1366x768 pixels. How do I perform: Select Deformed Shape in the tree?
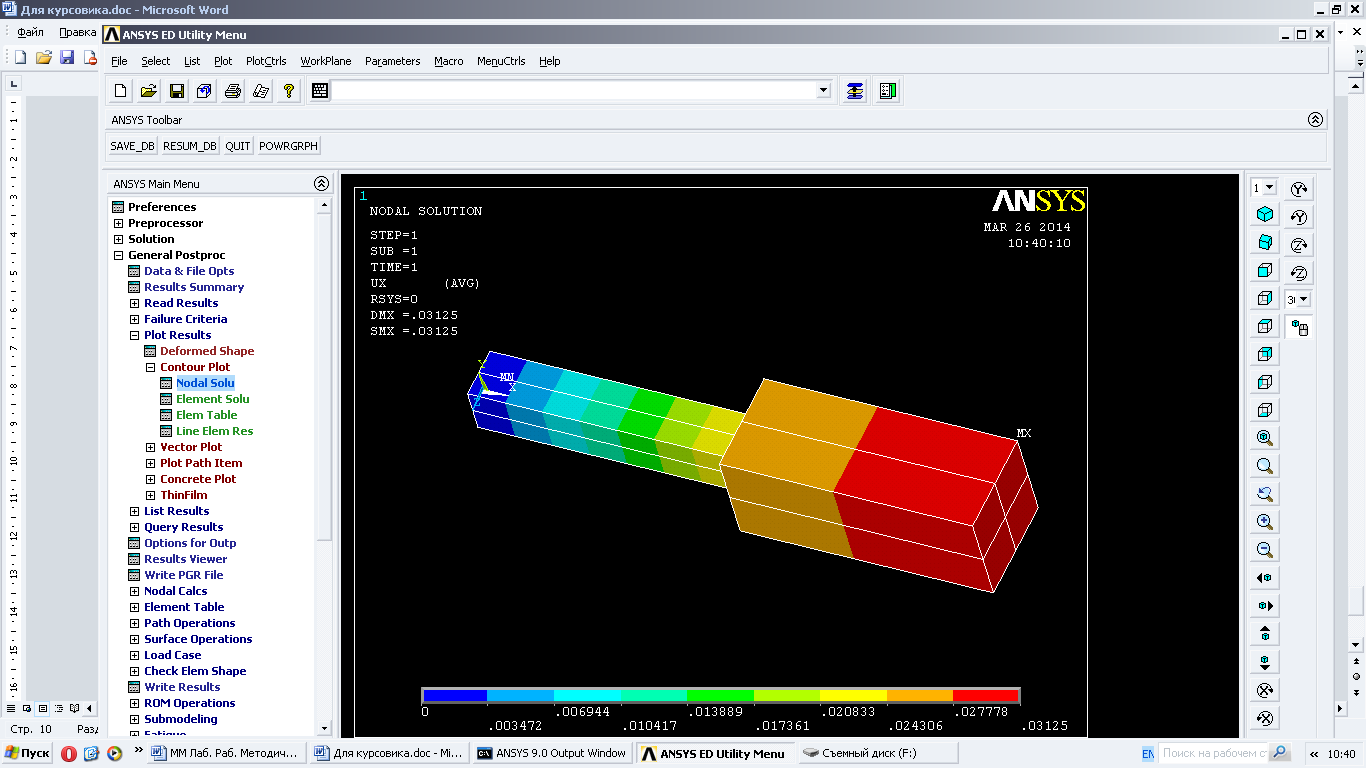[x=207, y=351]
